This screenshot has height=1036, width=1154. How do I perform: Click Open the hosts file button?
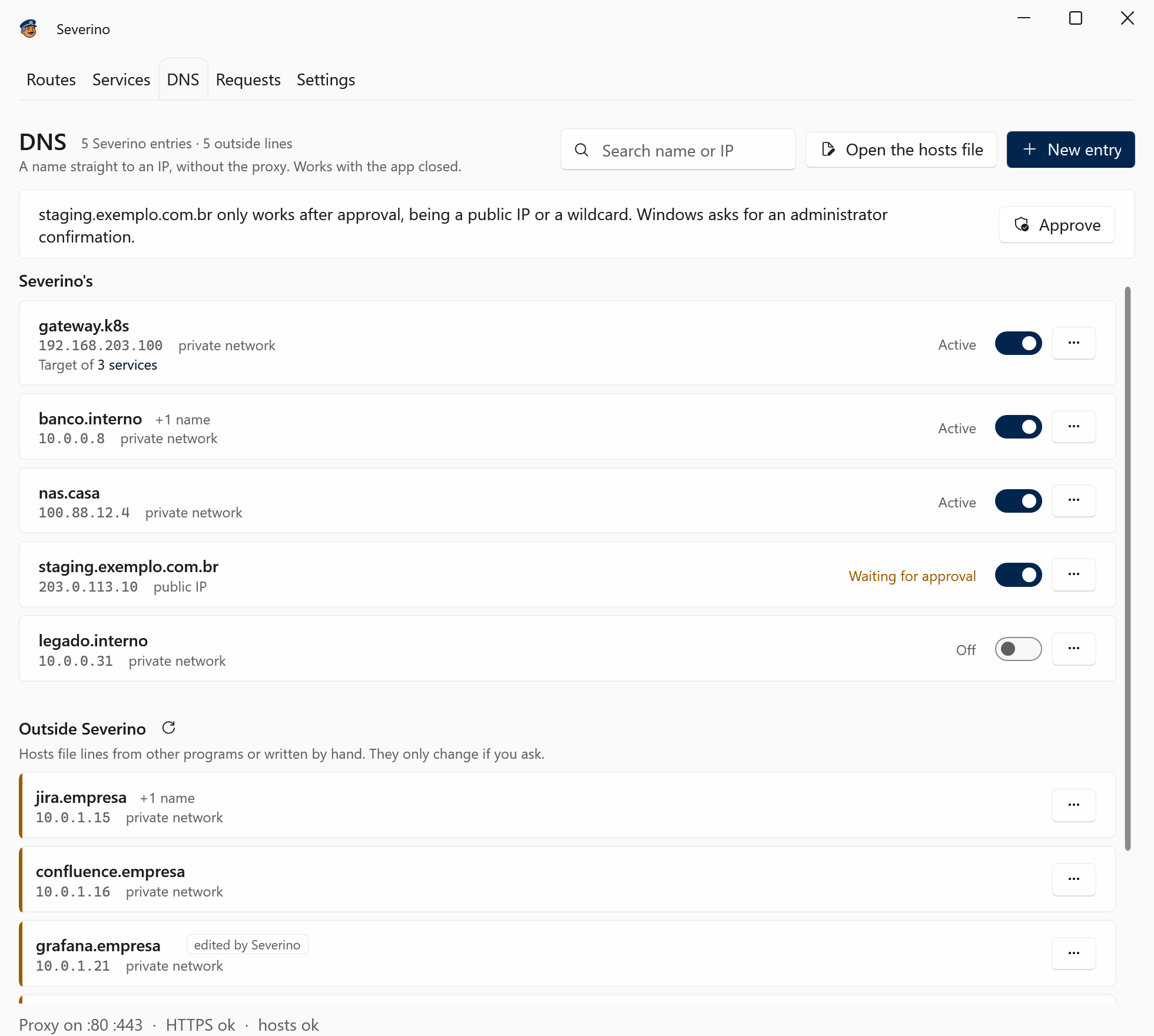point(901,150)
